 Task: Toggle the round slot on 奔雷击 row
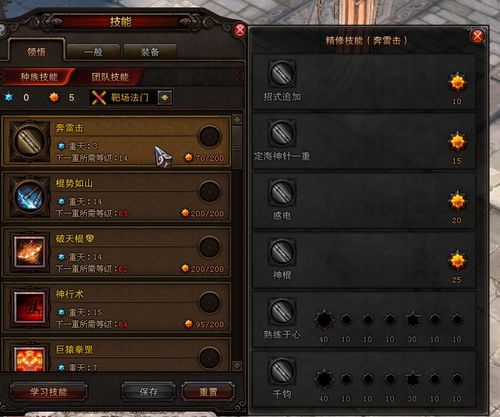click(x=209, y=136)
